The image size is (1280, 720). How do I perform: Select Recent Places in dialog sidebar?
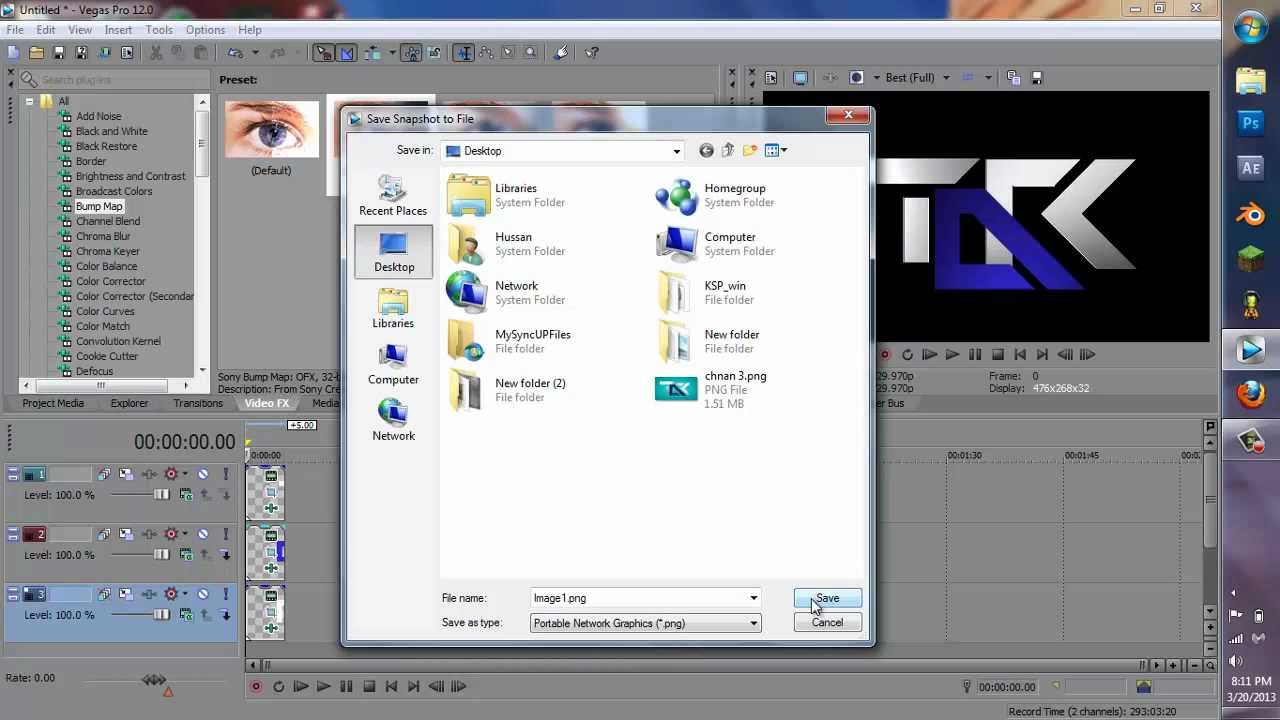pyautogui.click(x=393, y=195)
